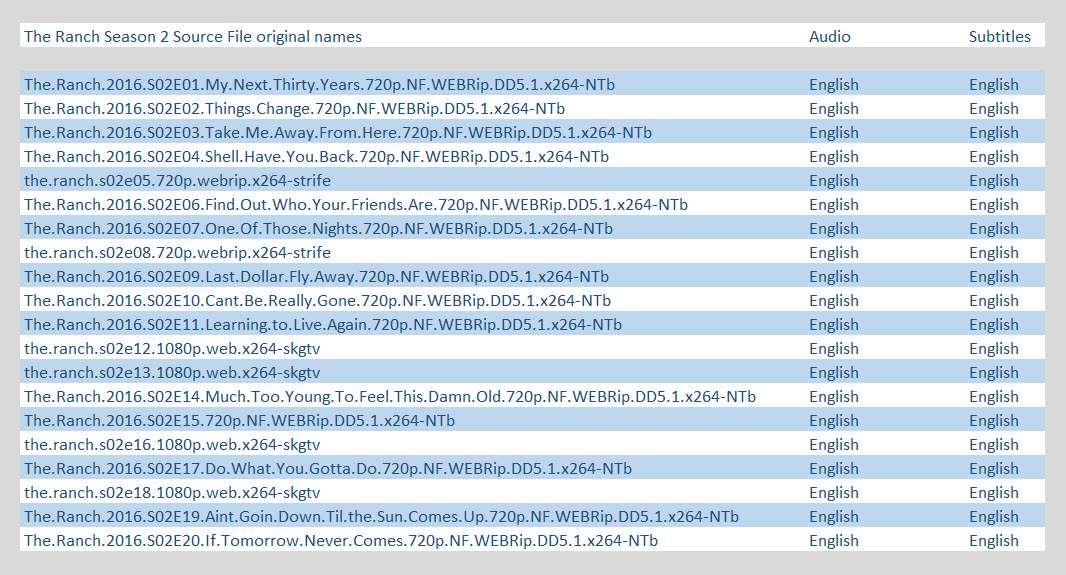Click the Subtitles column header
This screenshot has height=575, width=1066.
999,37
